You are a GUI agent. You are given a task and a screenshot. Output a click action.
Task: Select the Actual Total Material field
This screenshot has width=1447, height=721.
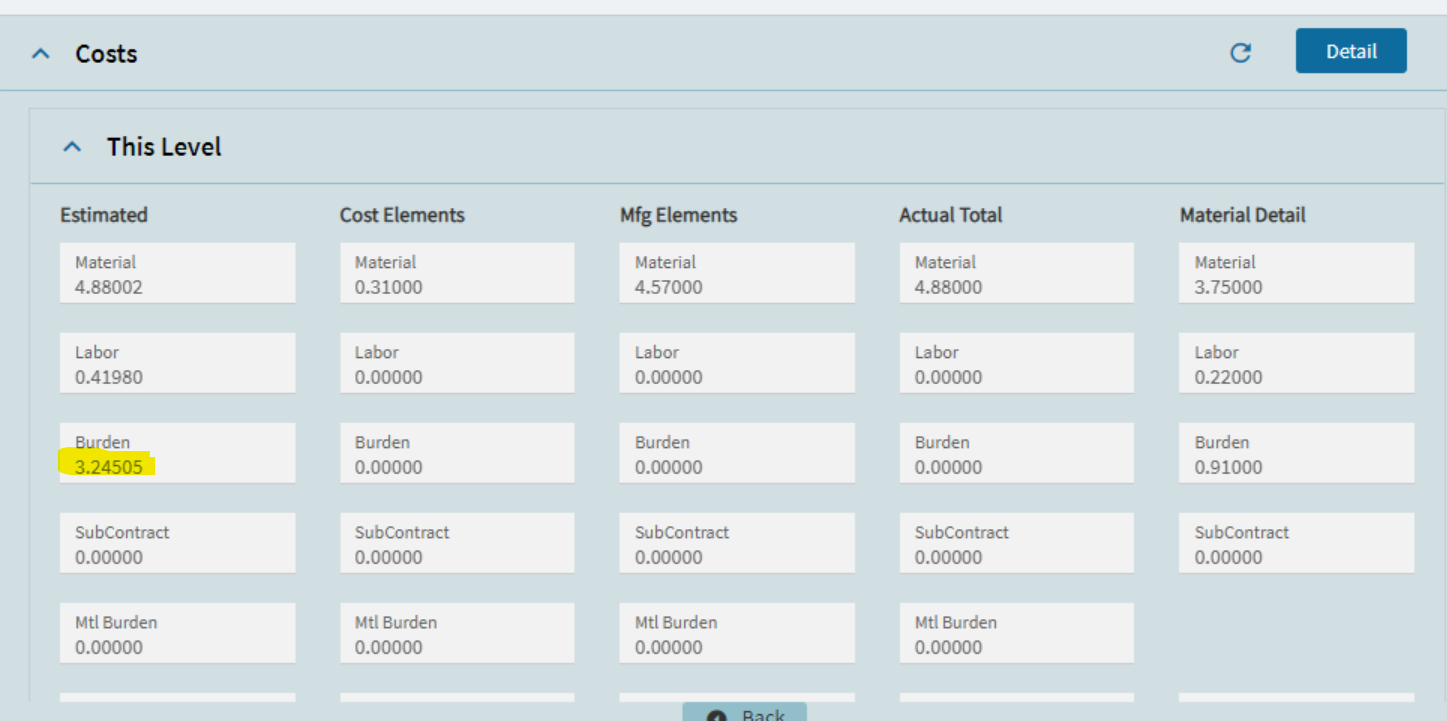pos(1017,273)
